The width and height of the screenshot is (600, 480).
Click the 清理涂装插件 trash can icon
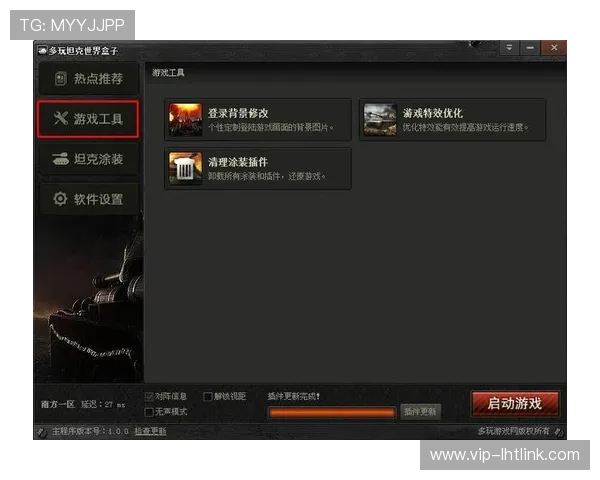click(186, 168)
